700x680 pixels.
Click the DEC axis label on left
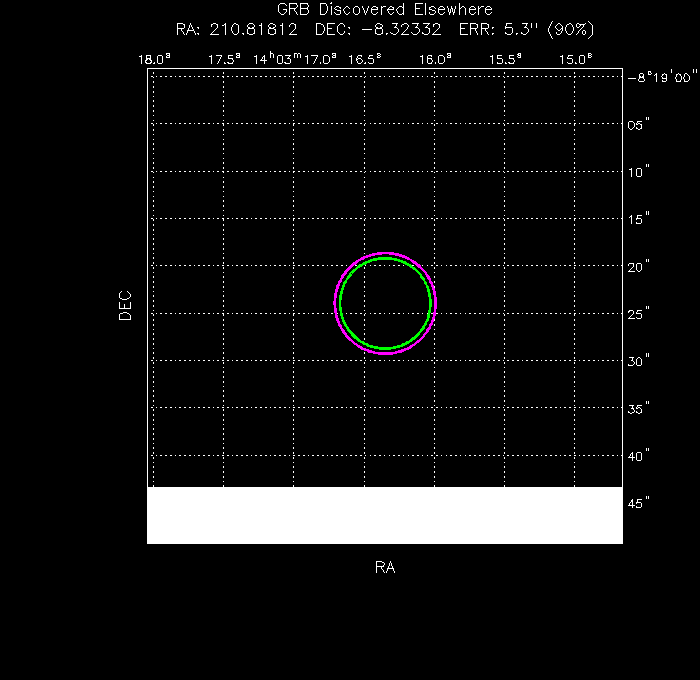(x=125, y=305)
